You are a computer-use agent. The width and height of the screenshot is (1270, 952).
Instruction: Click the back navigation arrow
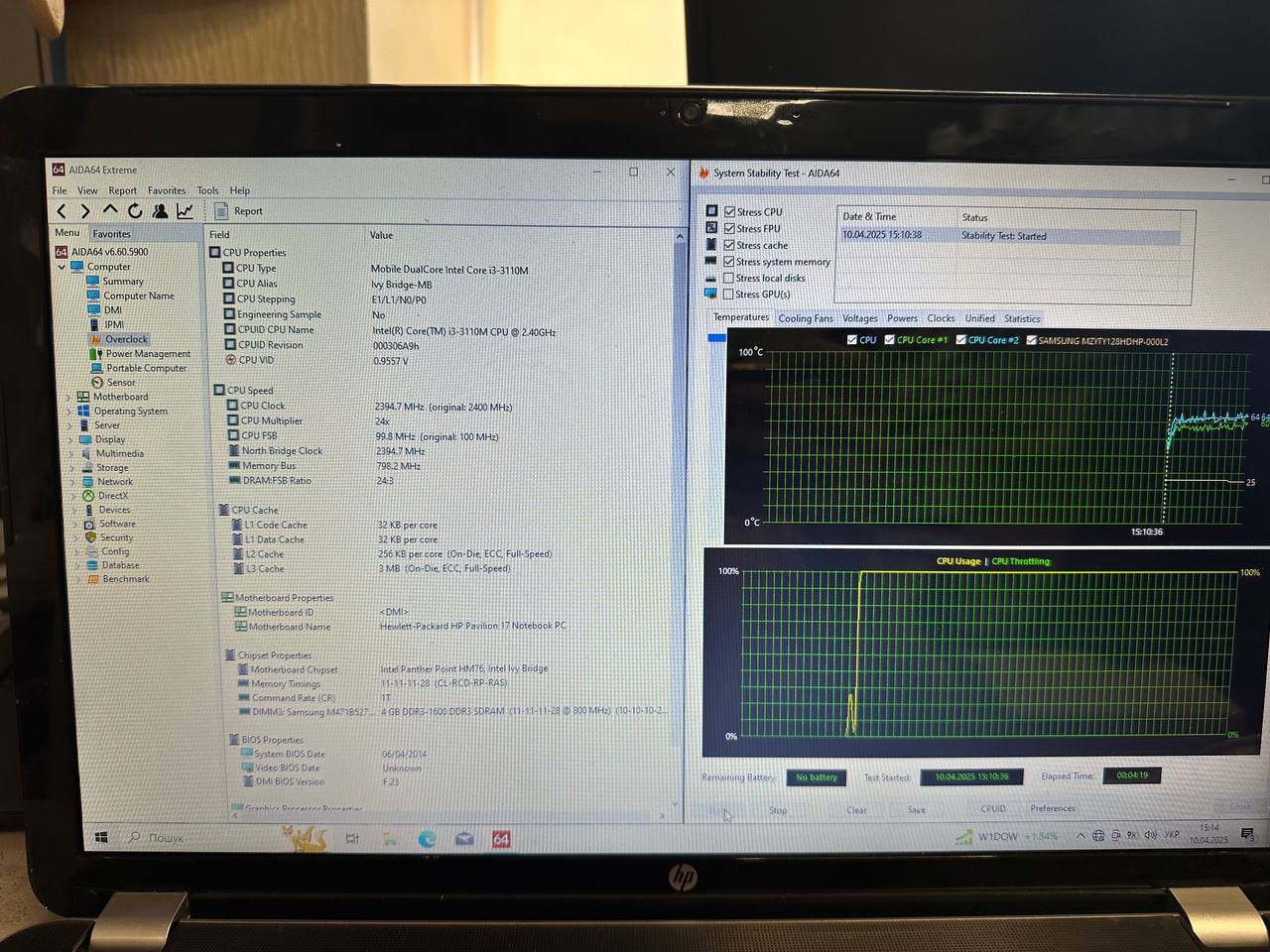[62, 211]
